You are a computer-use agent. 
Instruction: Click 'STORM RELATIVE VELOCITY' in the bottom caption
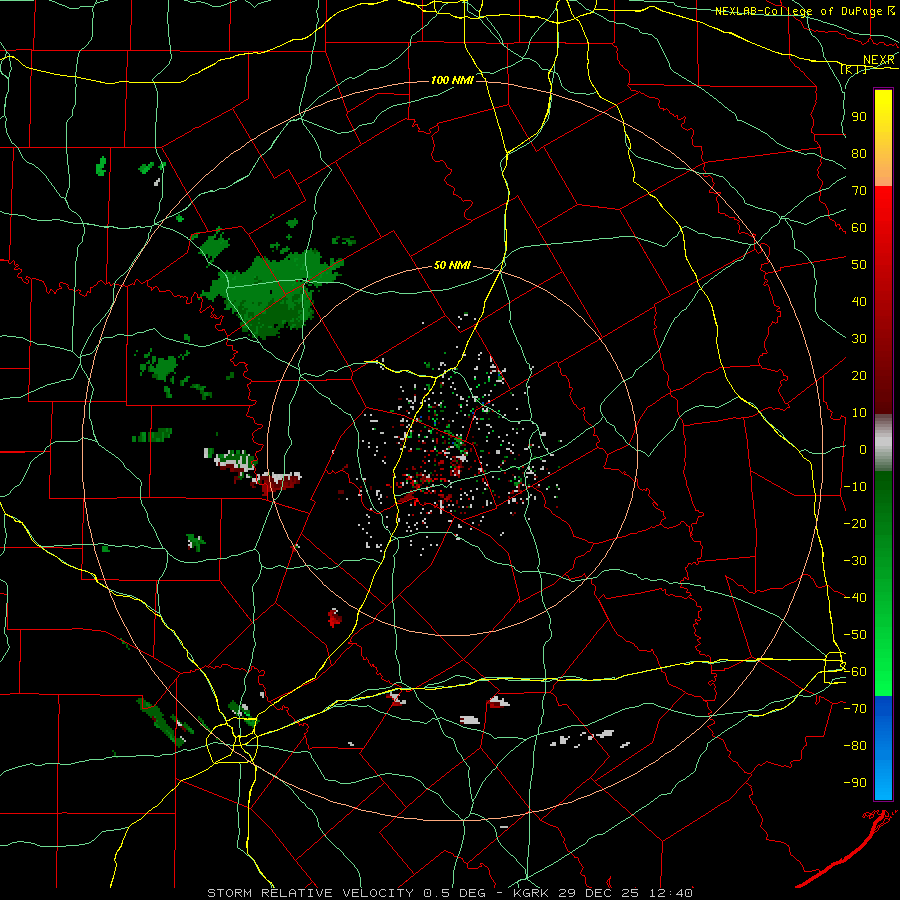point(310,893)
